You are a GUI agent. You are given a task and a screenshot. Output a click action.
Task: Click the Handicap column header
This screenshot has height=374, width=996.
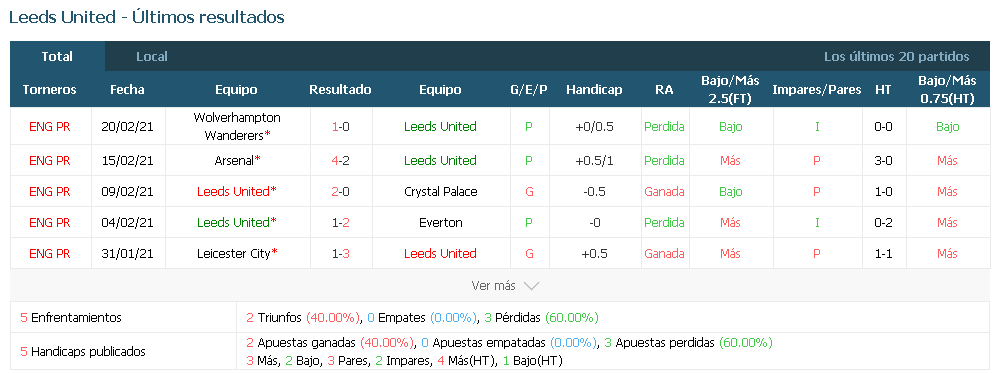coord(594,90)
